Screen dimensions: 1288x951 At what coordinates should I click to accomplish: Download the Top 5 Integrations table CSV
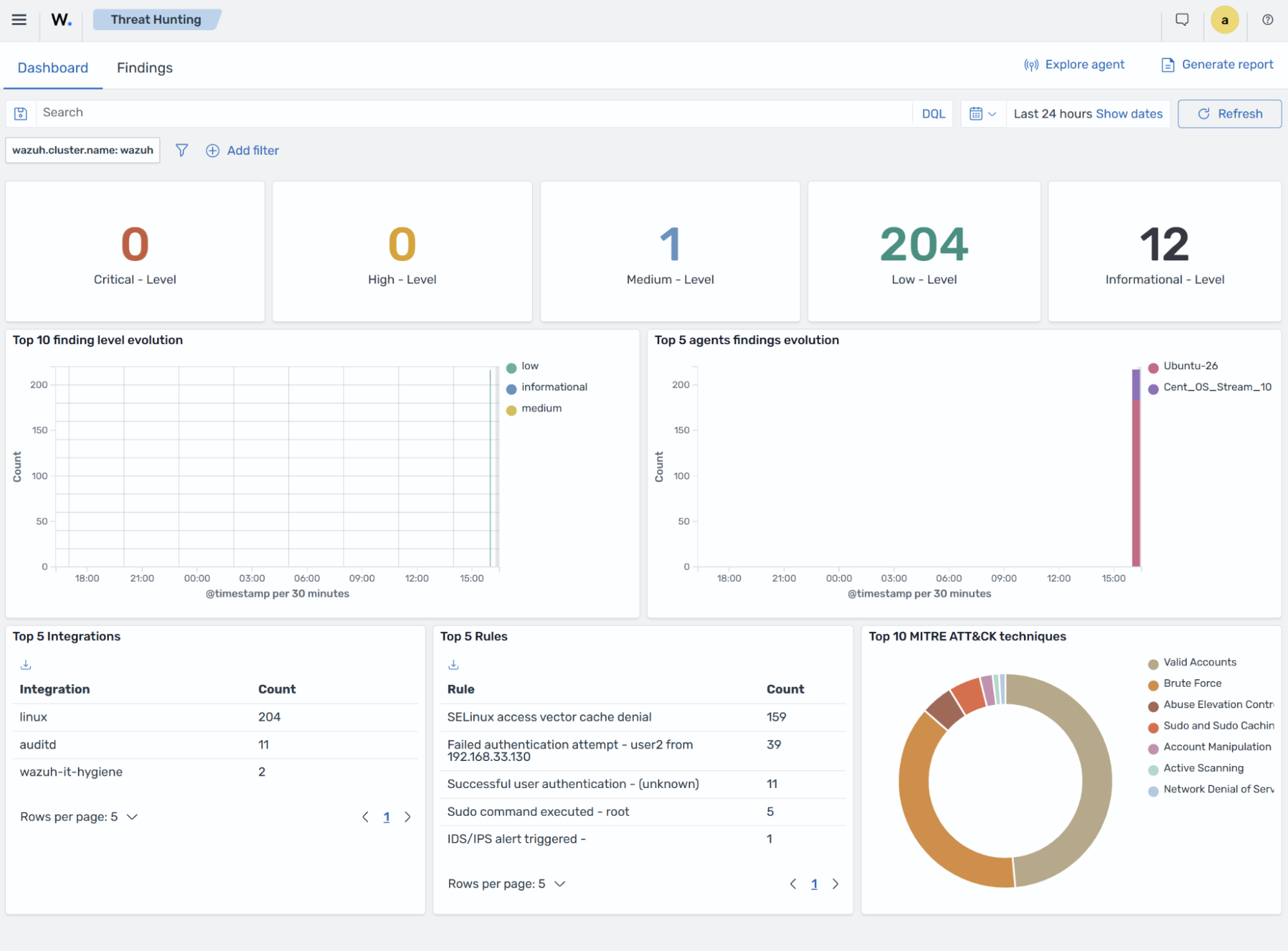click(26, 664)
